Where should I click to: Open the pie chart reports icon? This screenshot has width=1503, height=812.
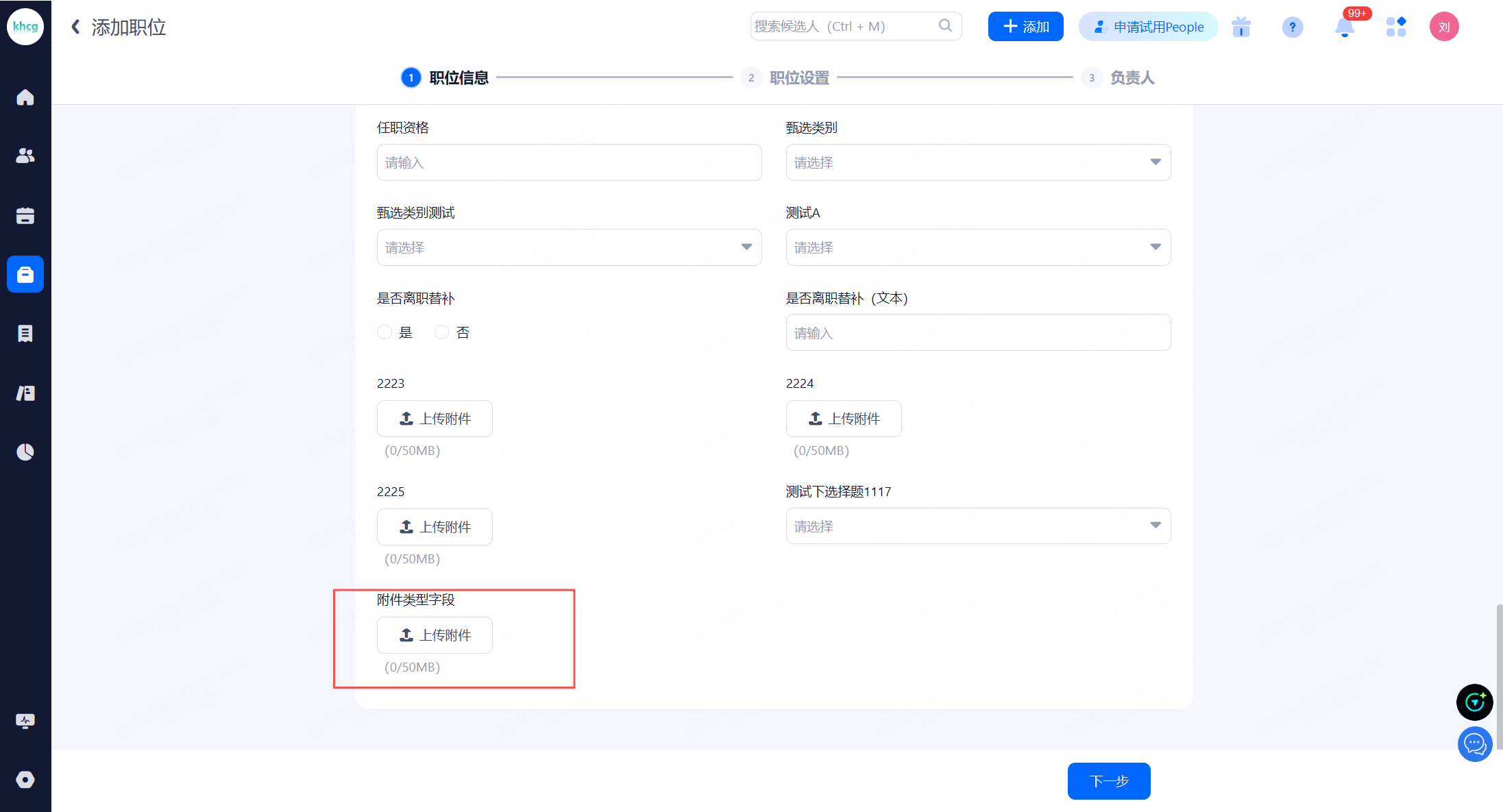(25, 452)
